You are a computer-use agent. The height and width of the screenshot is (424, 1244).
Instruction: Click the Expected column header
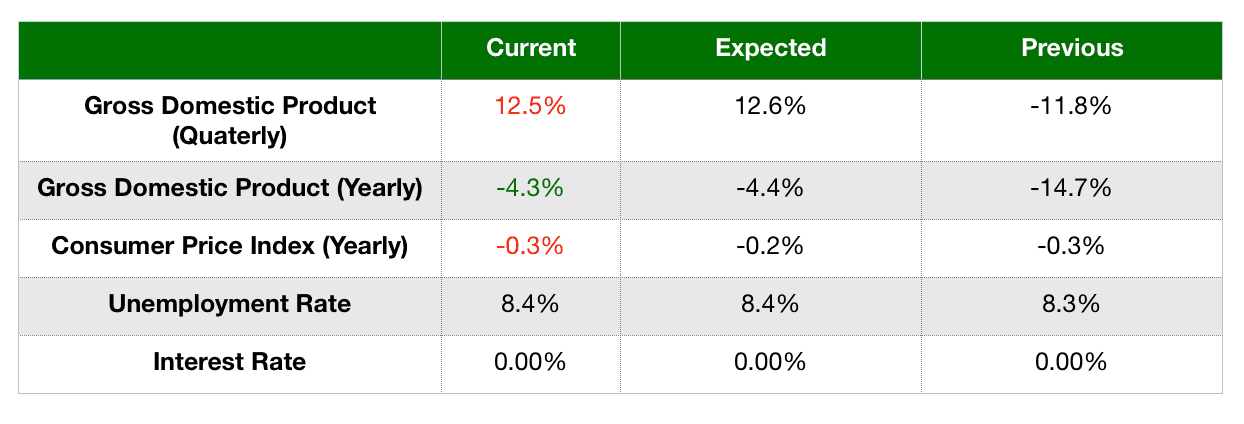pyautogui.click(x=771, y=48)
